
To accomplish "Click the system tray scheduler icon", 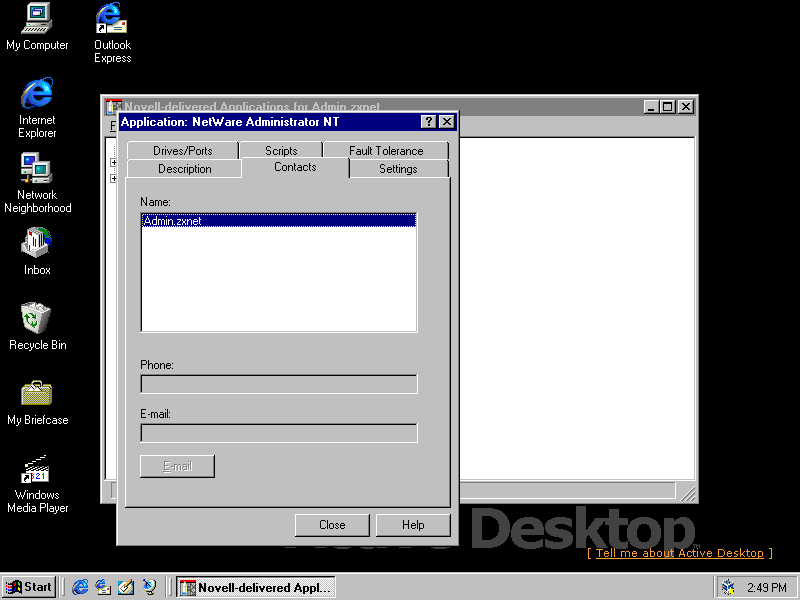I will point(729,587).
